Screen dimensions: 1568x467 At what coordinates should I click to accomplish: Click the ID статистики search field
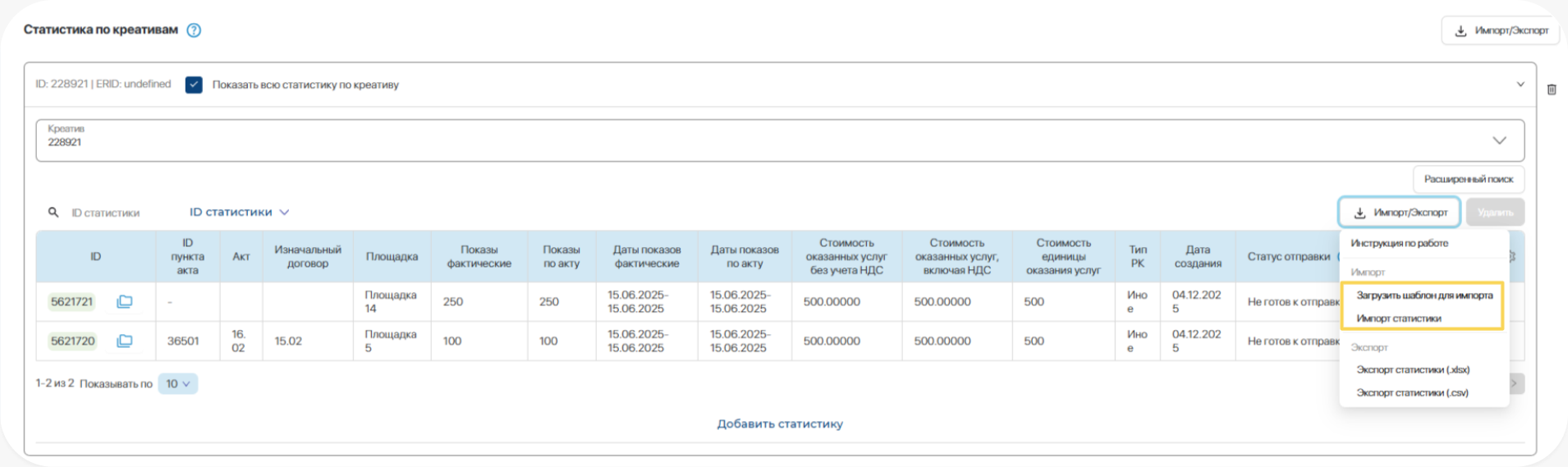click(x=107, y=213)
